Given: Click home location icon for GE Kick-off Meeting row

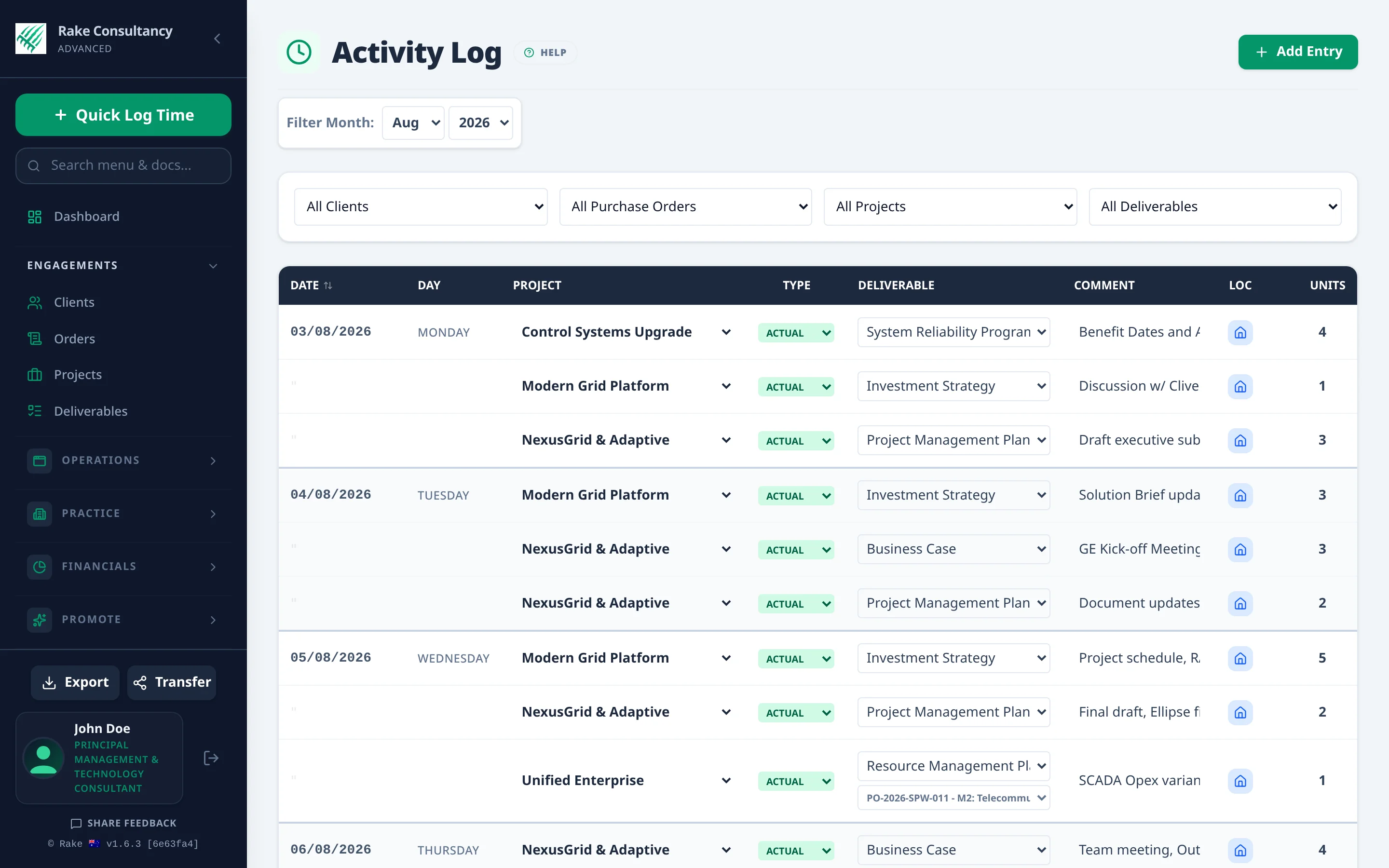Looking at the screenshot, I should click(1240, 549).
